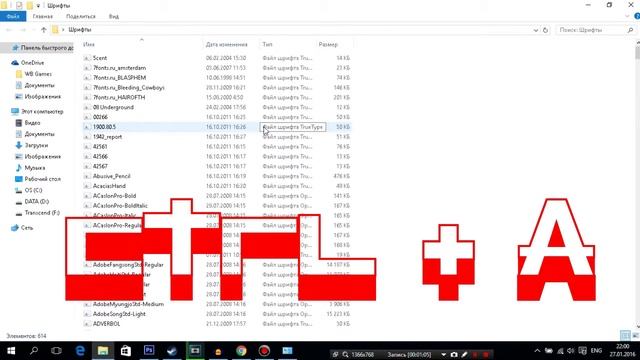Viewport: 640px width, 360px height.
Task: Show hidden system tray icons
Action: tap(537, 351)
